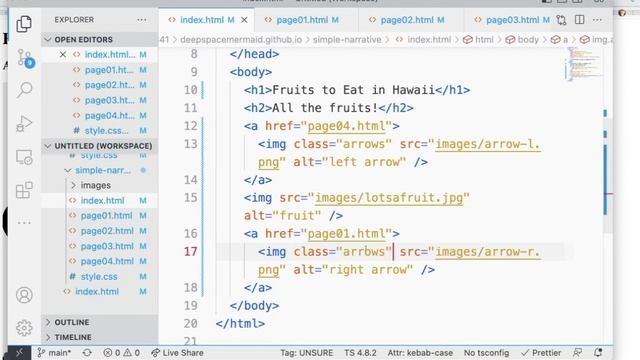Open page03.ht... in Open Editors
The image size is (640, 360).
click(109, 100)
